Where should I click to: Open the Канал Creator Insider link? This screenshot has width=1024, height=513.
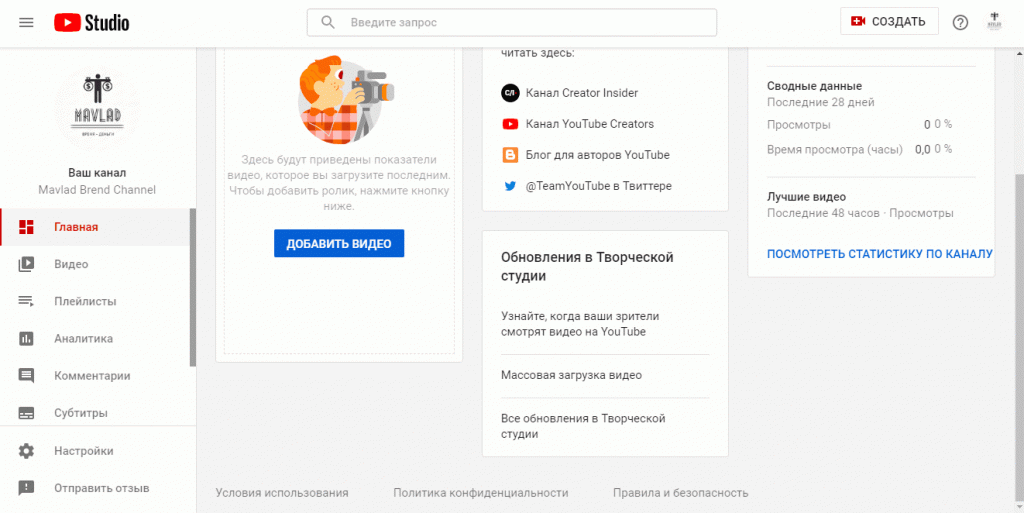[x=581, y=93]
